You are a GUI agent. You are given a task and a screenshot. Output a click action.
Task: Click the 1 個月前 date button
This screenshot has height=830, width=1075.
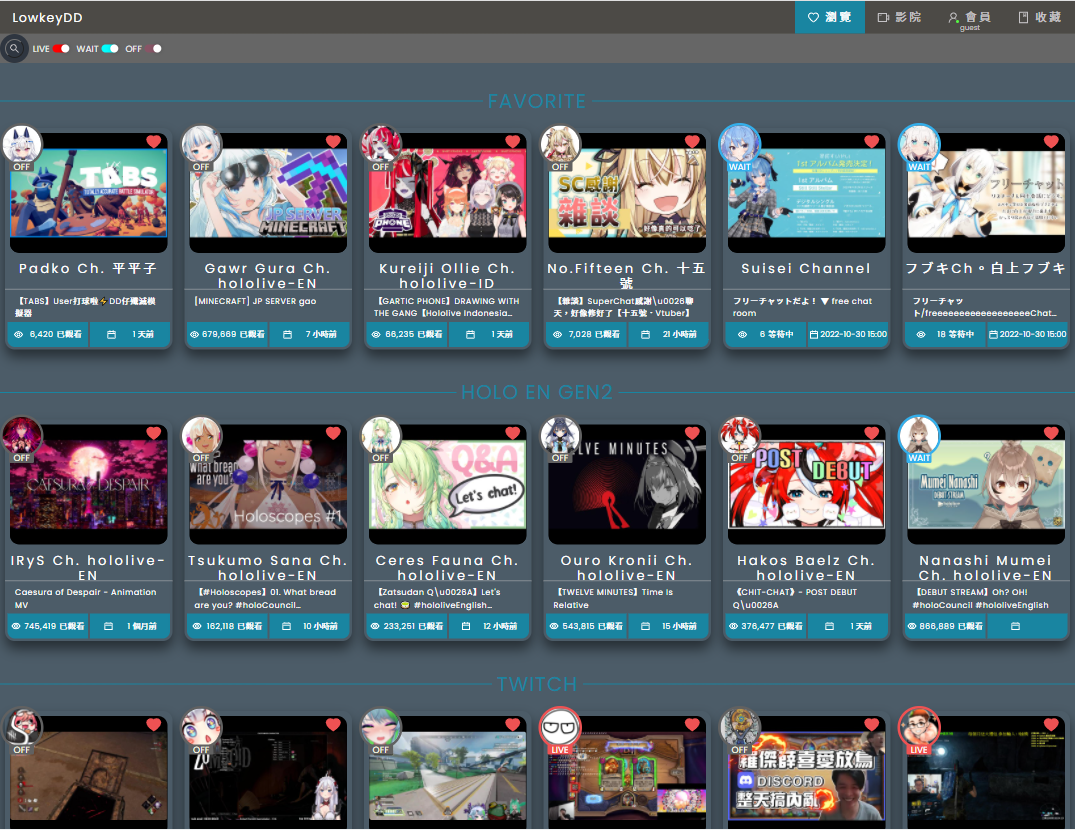coord(130,626)
